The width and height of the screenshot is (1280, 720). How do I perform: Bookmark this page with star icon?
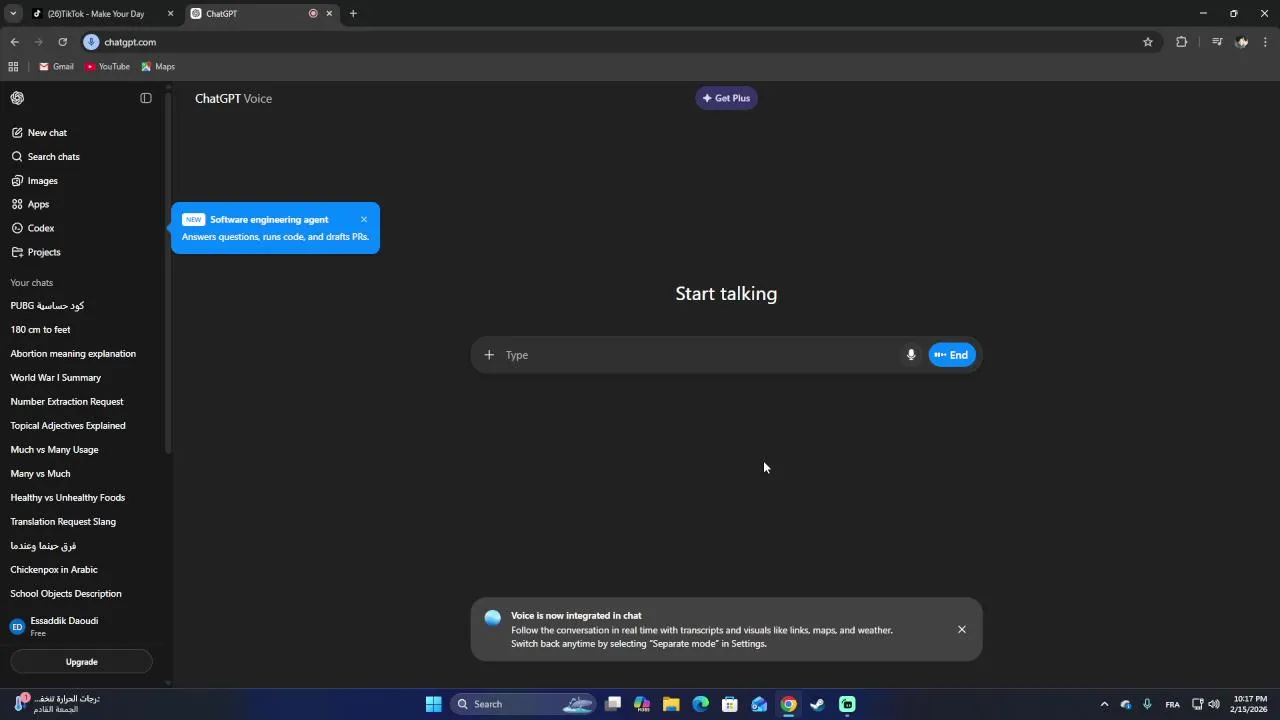(x=1148, y=42)
